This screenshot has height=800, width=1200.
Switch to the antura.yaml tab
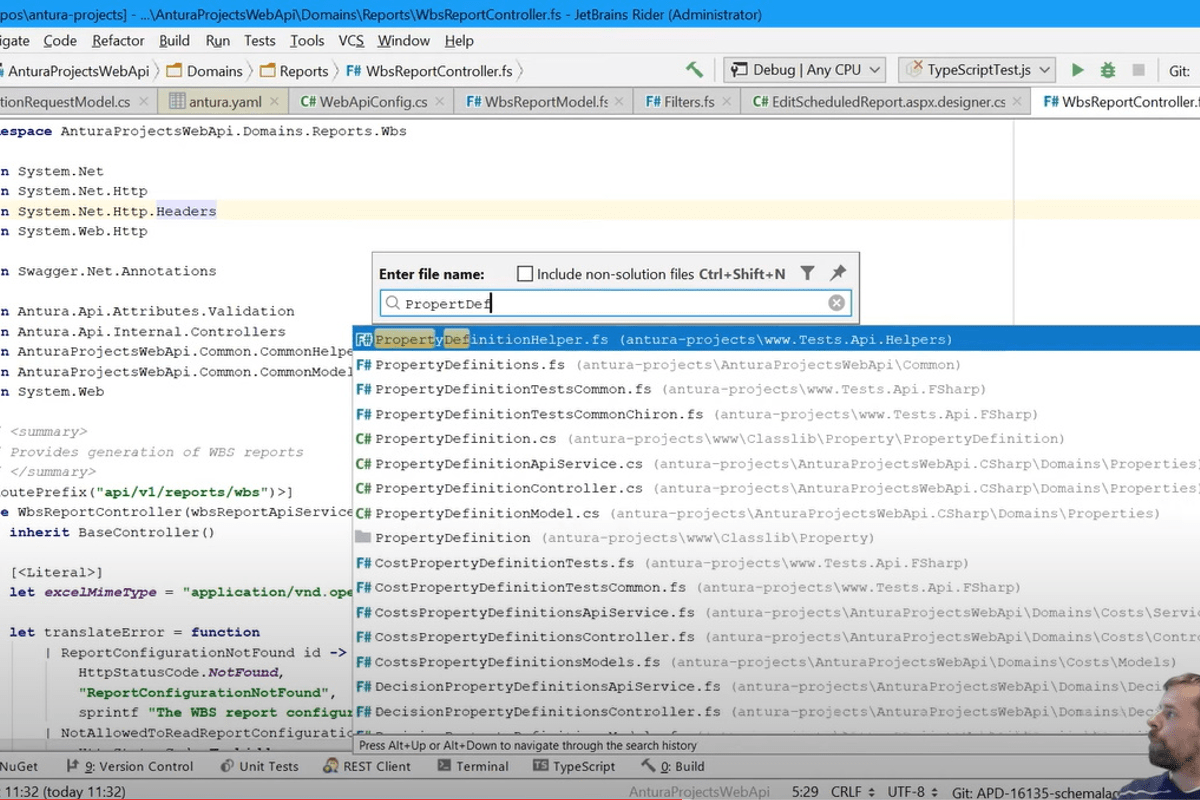tap(225, 102)
